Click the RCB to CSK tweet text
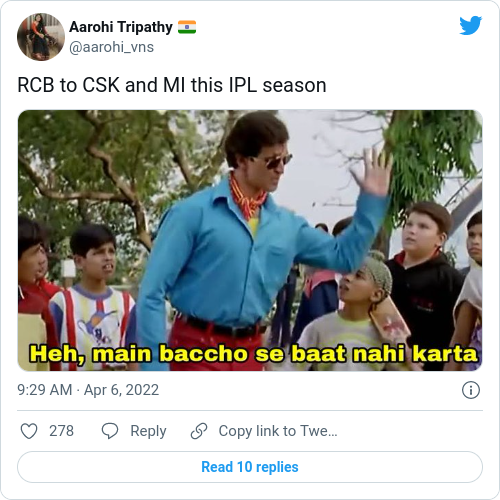 [172, 85]
